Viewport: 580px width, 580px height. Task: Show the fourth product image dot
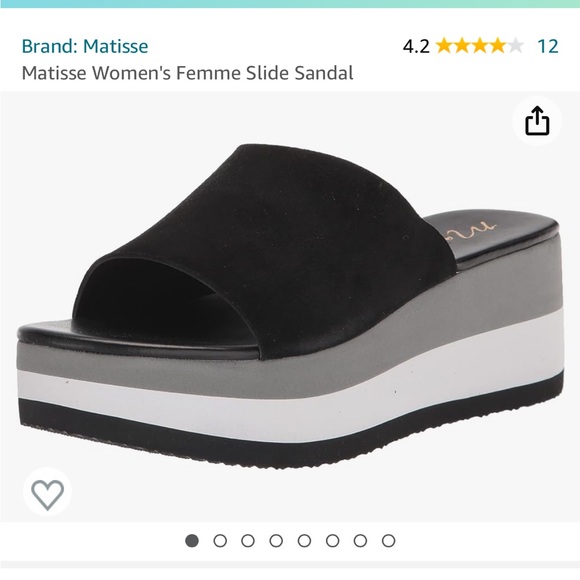click(276, 541)
